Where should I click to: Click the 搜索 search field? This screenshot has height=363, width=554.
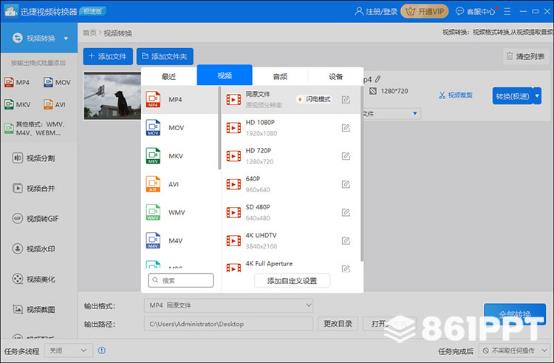(181, 280)
